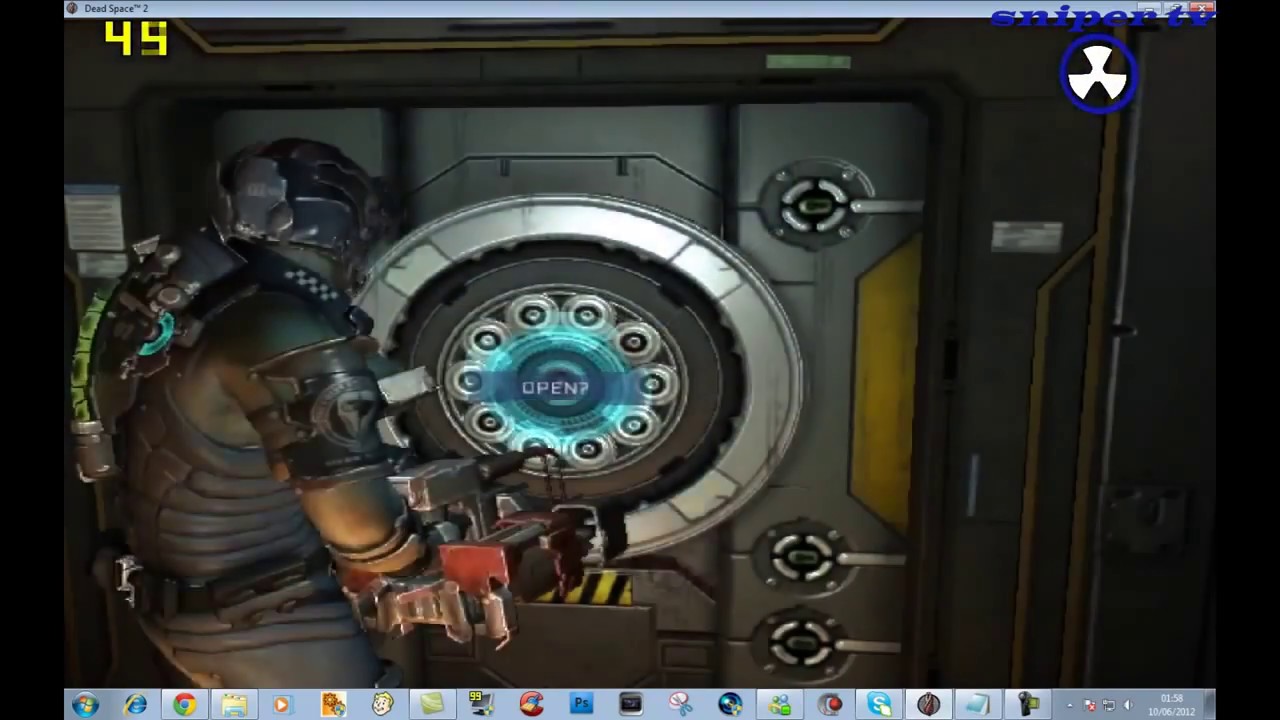Image resolution: width=1280 pixels, height=720 pixels.
Task: Switch to Photoshop via the Ps icon
Action: pos(581,705)
